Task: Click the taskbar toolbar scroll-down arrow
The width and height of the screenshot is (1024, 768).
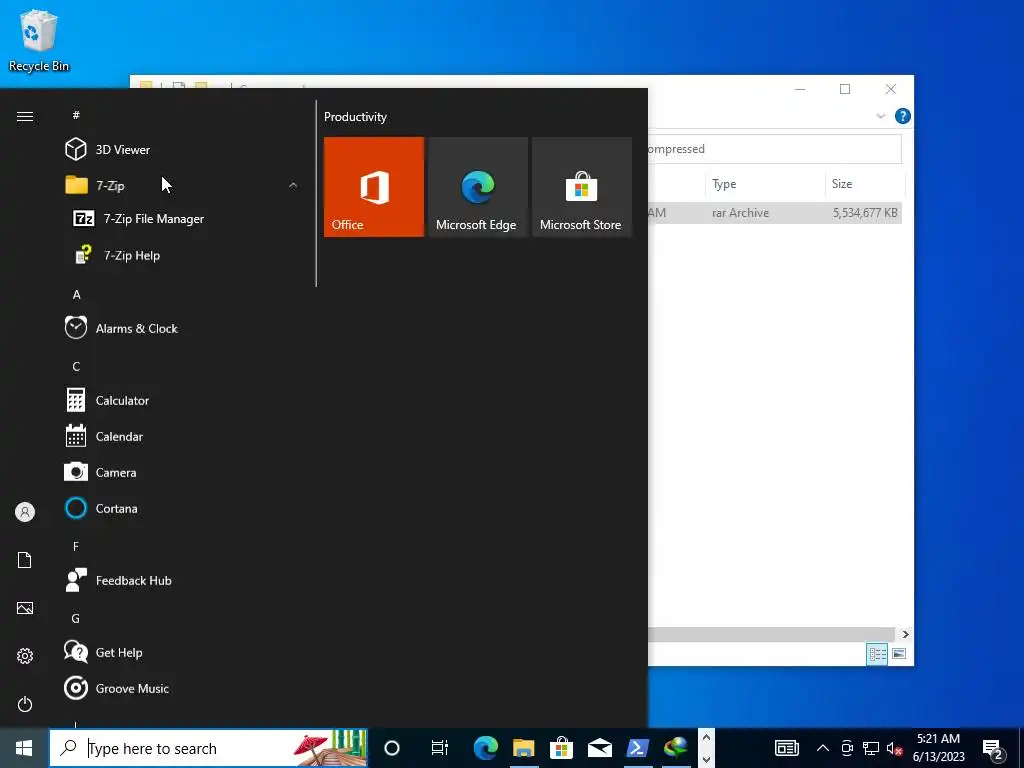Action: (706, 760)
